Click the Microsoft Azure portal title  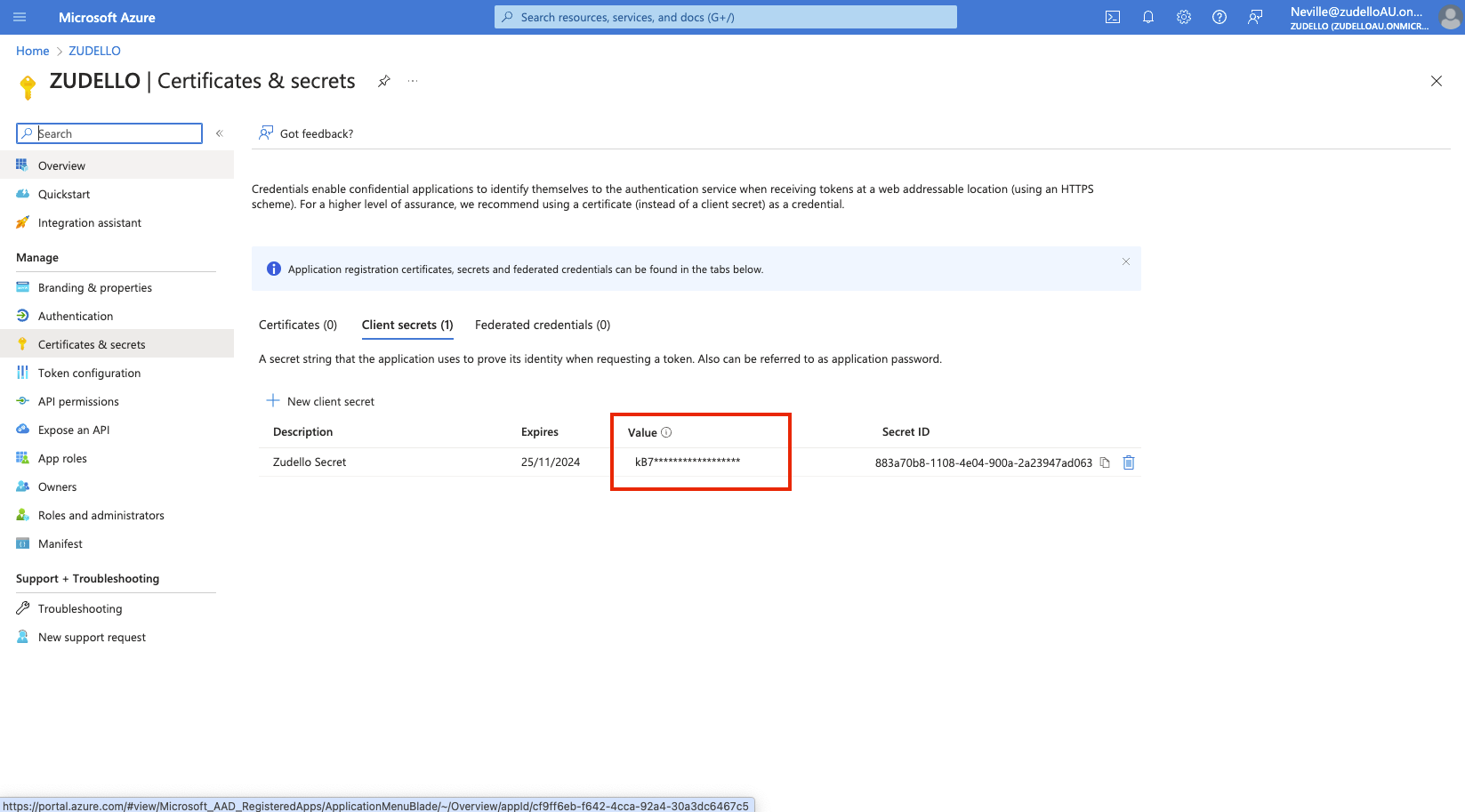tap(107, 17)
